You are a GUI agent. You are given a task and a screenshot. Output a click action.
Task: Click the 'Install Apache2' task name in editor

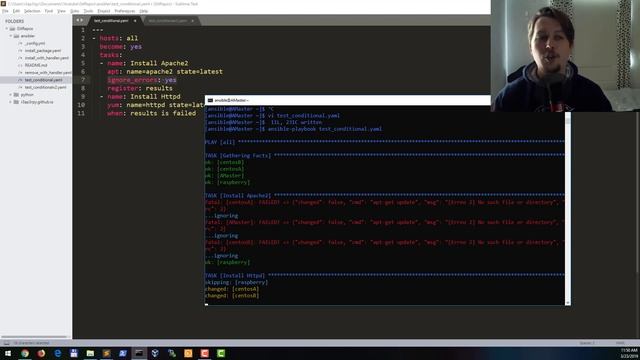(159, 63)
